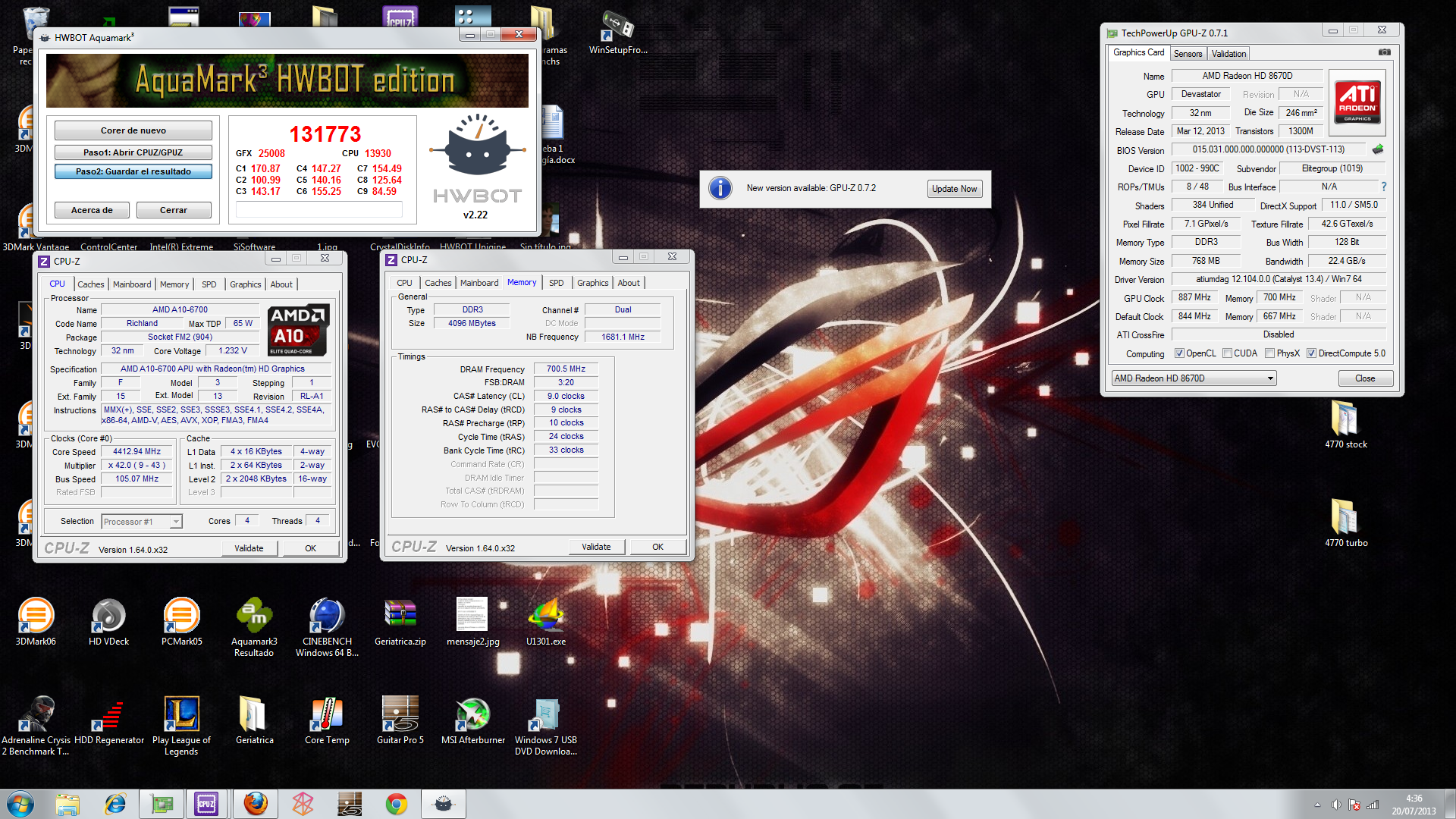Open the 3DMark06 desktop shortcut
Viewport: 1456px width, 819px height.
point(36,622)
